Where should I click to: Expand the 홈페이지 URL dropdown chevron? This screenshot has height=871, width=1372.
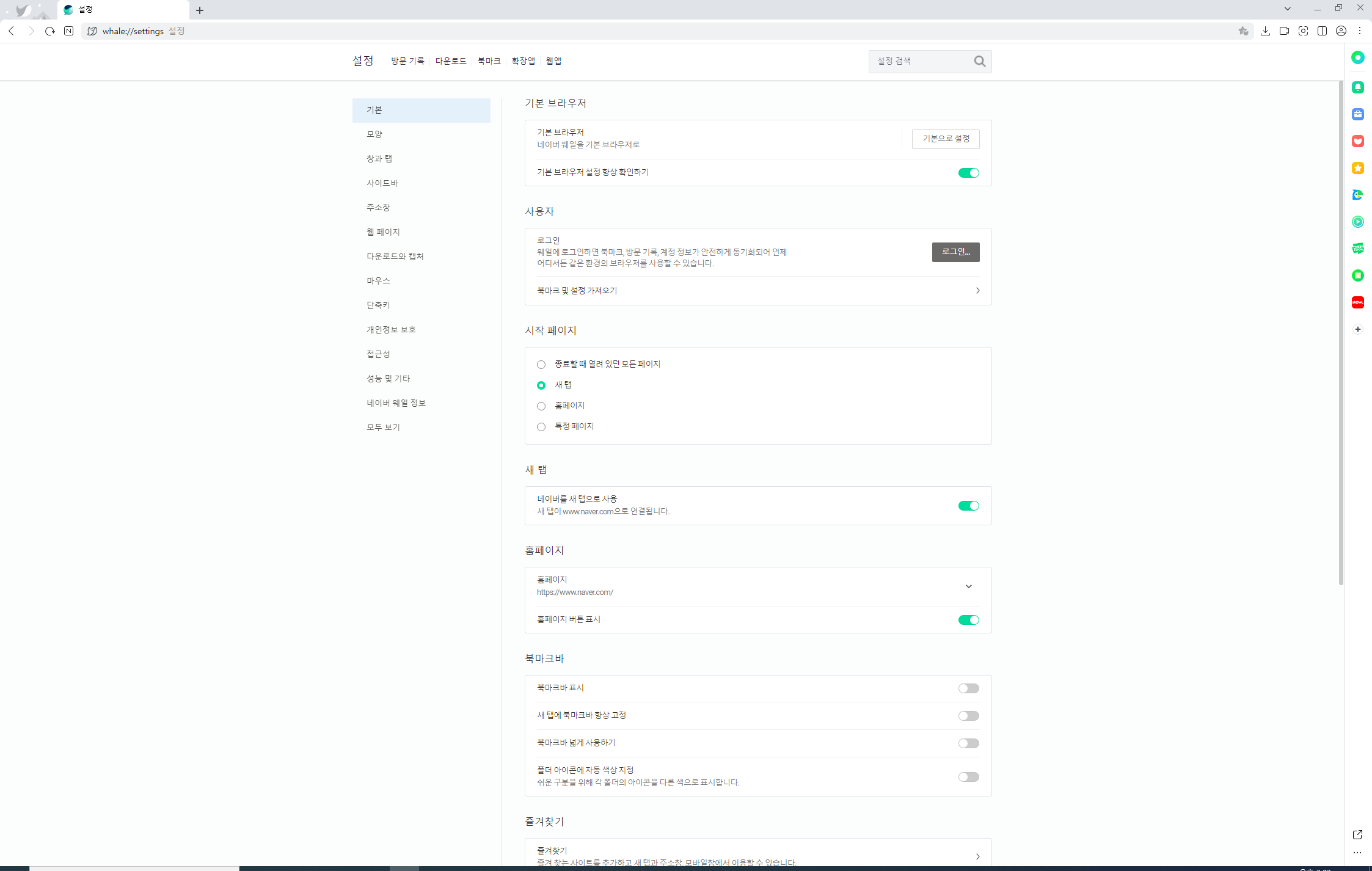point(968,586)
